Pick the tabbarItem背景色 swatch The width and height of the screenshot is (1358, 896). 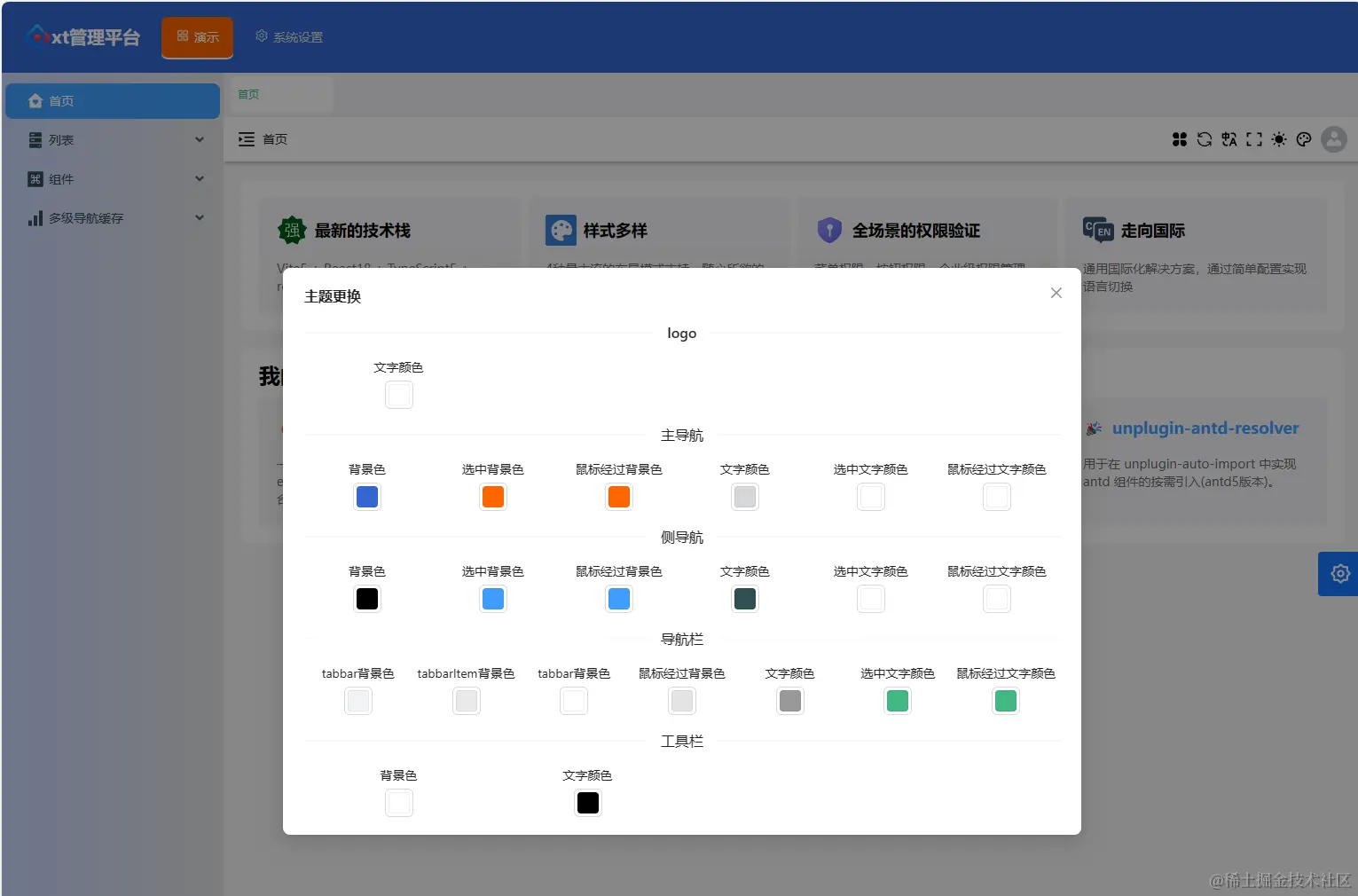(467, 701)
